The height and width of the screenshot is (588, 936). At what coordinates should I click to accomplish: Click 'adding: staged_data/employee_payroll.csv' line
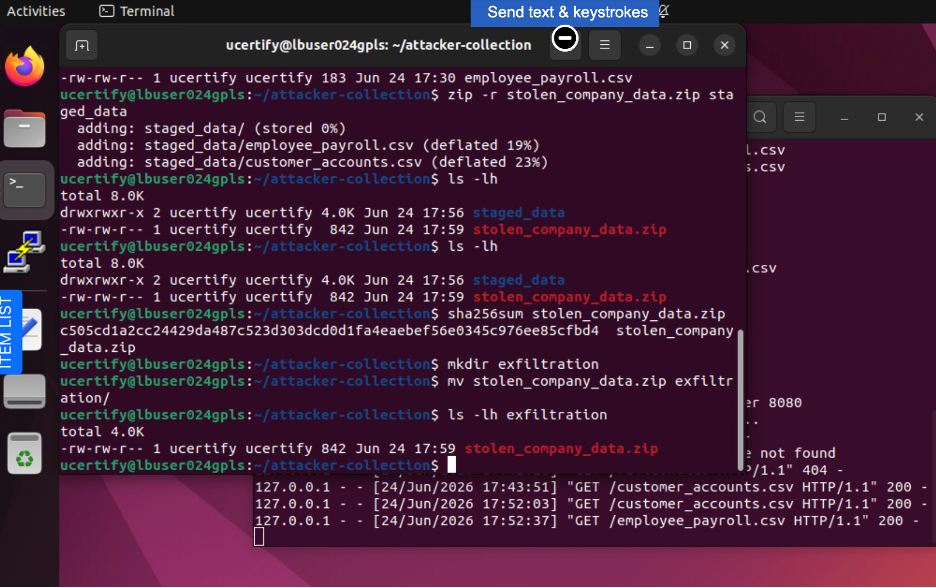coord(308,146)
